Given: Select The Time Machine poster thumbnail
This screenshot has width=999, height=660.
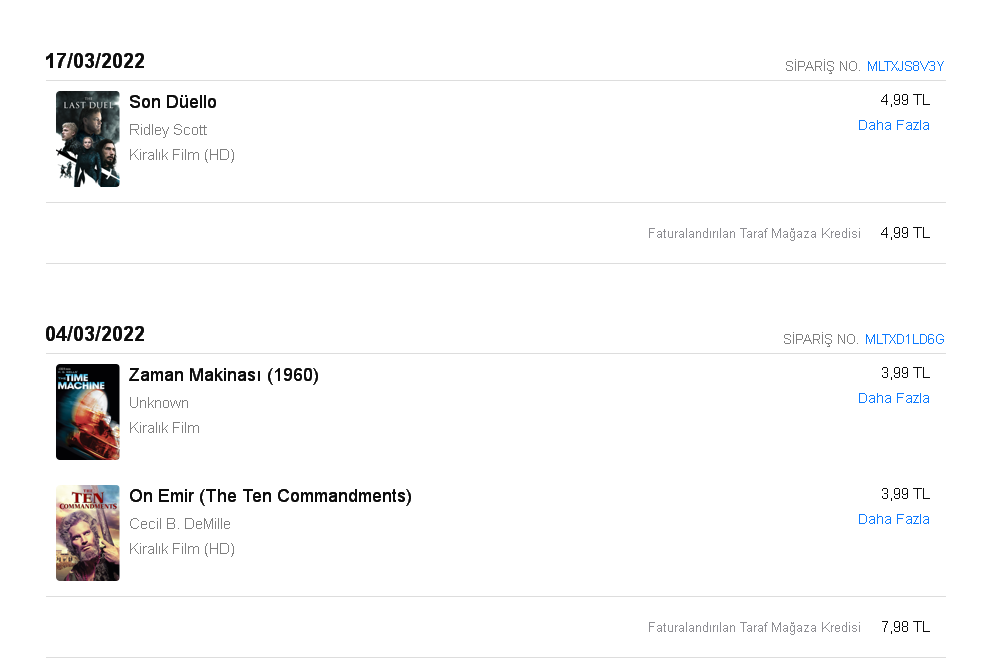Looking at the screenshot, I should coord(88,412).
